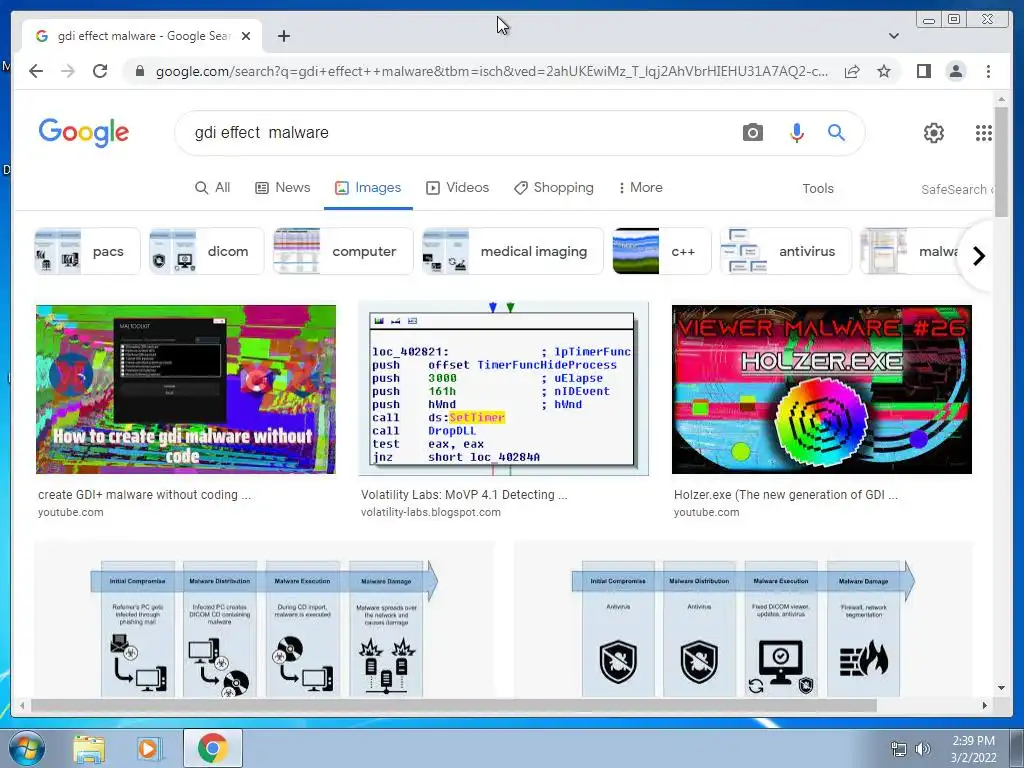This screenshot has width=1024, height=768.
Task: Expand the tab search dropdown arrow
Action: pyautogui.click(x=894, y=36)
